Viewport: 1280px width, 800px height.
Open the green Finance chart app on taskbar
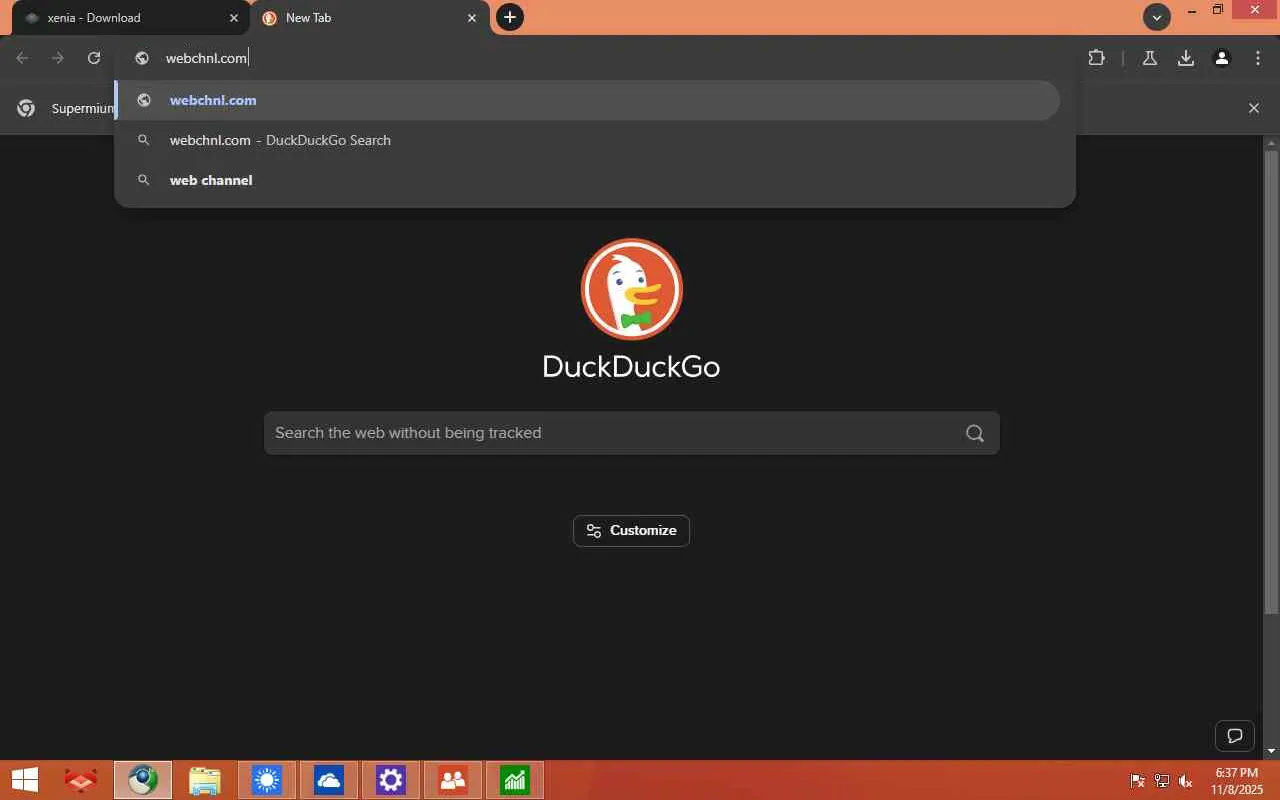[x=515, y=780]
